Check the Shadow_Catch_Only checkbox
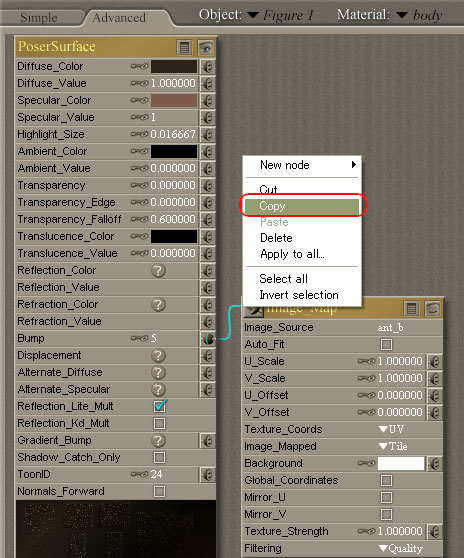The width and height of the screenshot is (464, 558). click(159, 457)
